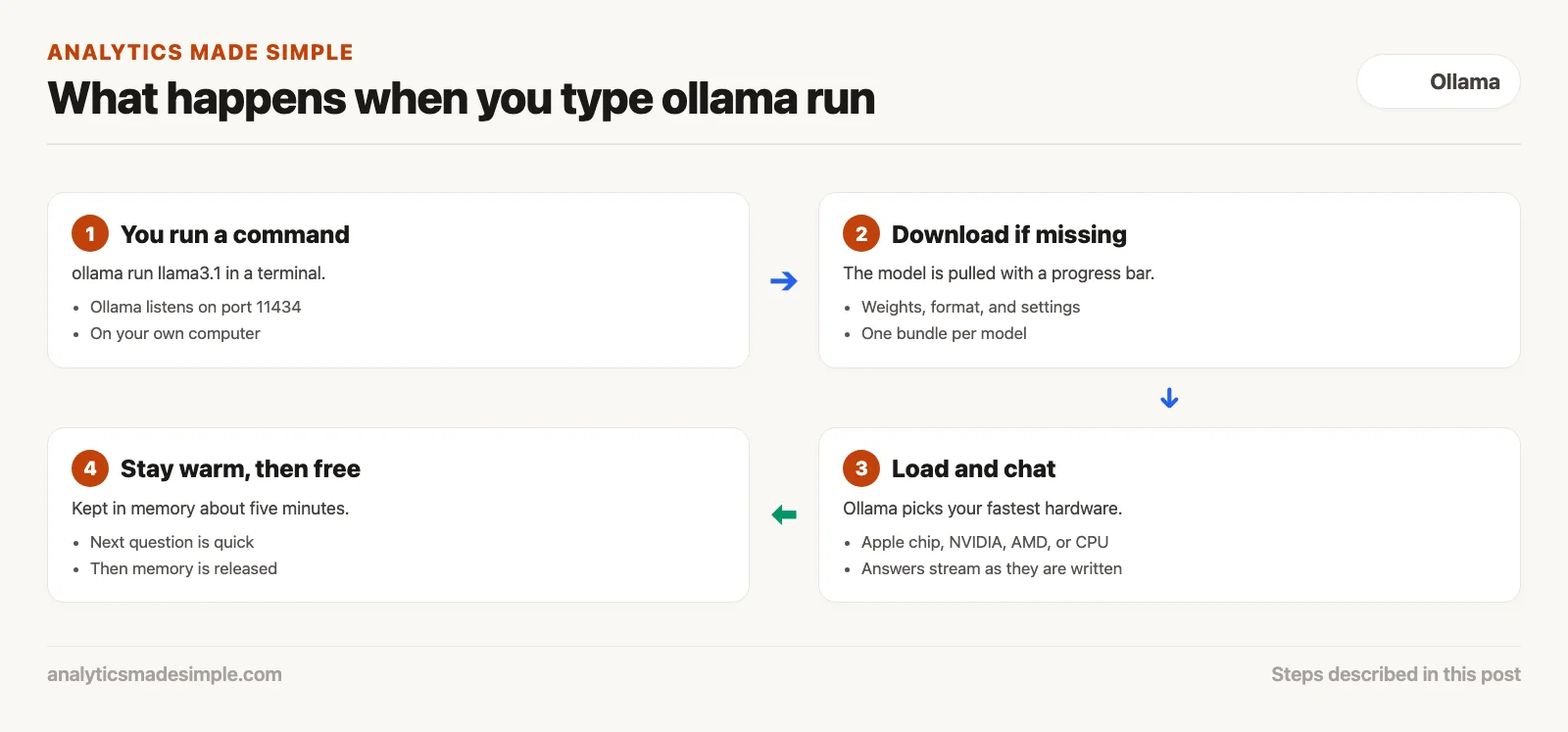Click the bullet "Next question is quick"
The image size is (1568, 732).
tap(171, 542)
